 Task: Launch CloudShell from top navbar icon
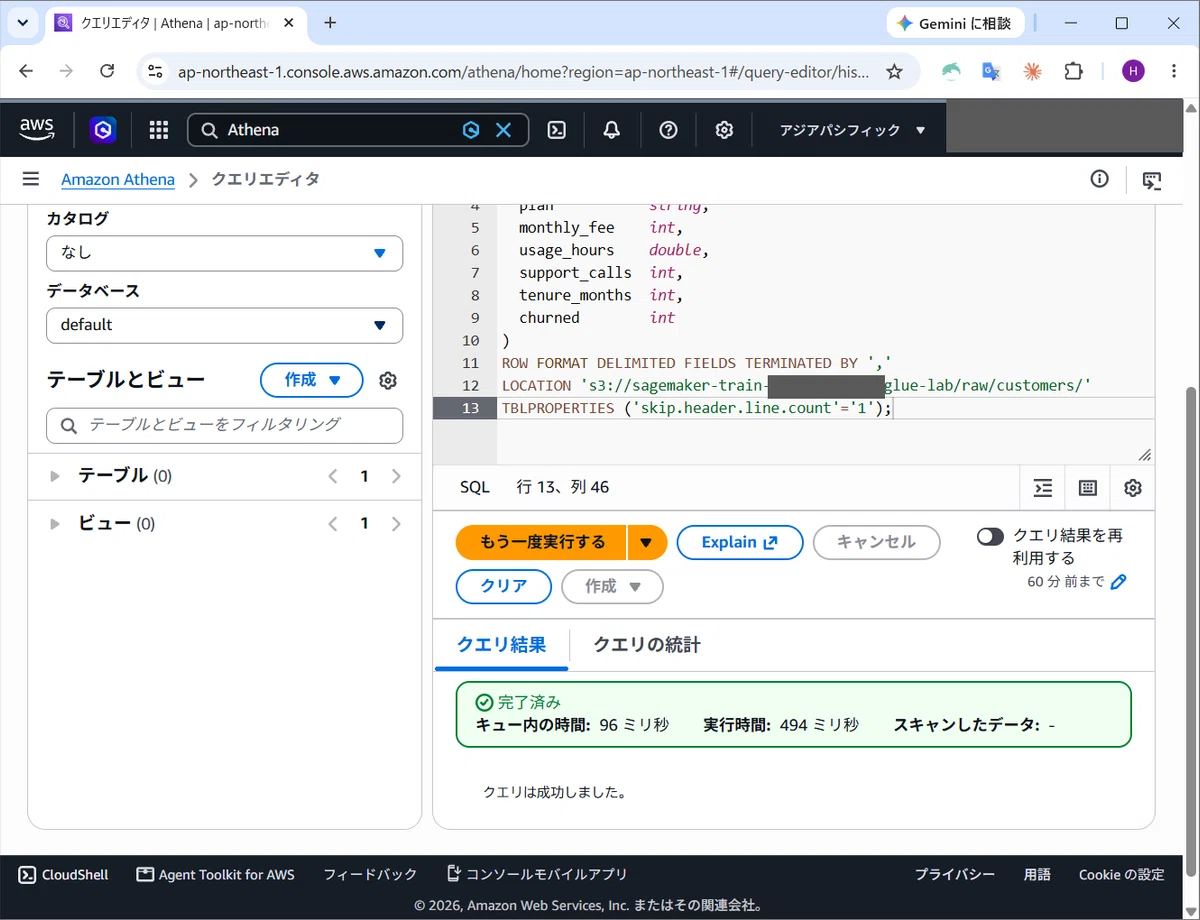[x=557, y=130]
